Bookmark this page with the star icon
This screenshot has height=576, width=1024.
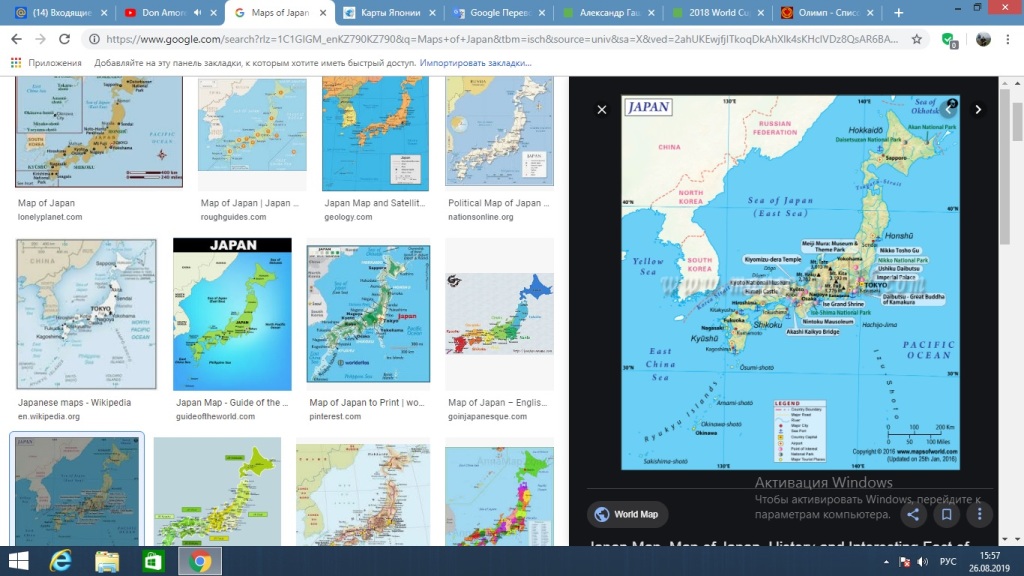pos(917,39)
